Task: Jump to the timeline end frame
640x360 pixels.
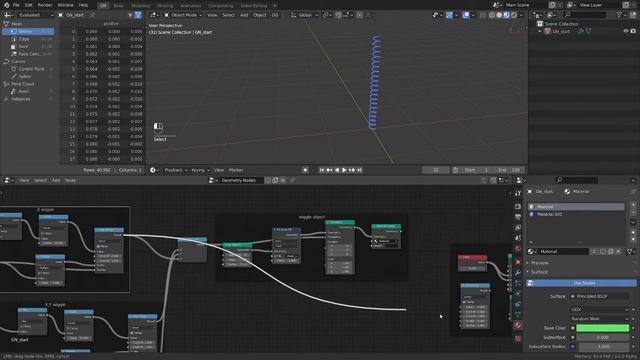Action: tap(359, 170)
